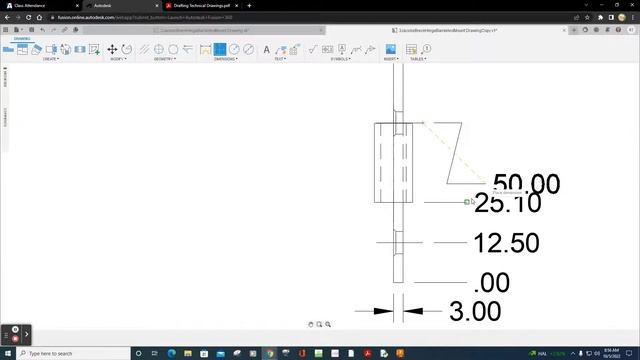The width and height of the screenshot is (640, 360).
Task: Select the Rotate tool
Action: (127, 49)
